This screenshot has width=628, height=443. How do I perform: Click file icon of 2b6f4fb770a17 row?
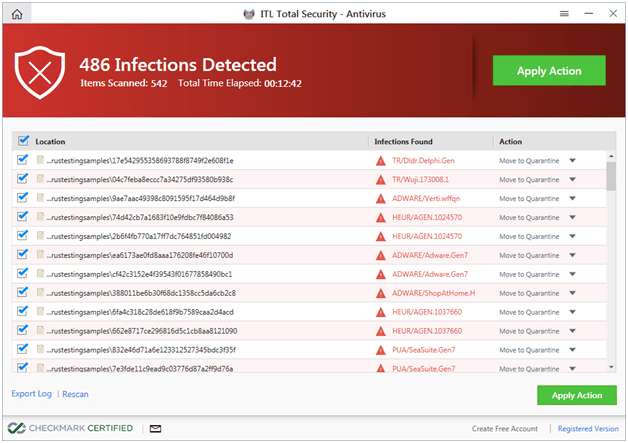pyautogui.click(x=40, y=236)
